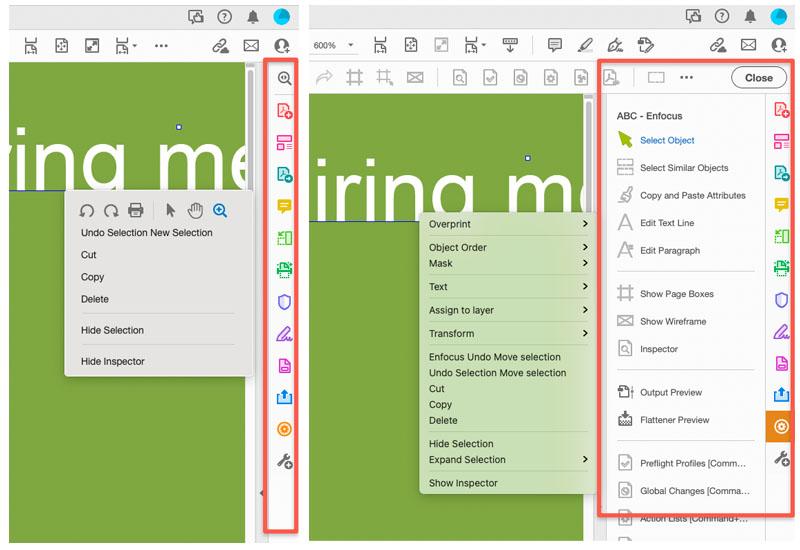Toggle Show Page Boxes
This screenshot has height=550, width=800.
pyautogui.click(x=676, y=294)
